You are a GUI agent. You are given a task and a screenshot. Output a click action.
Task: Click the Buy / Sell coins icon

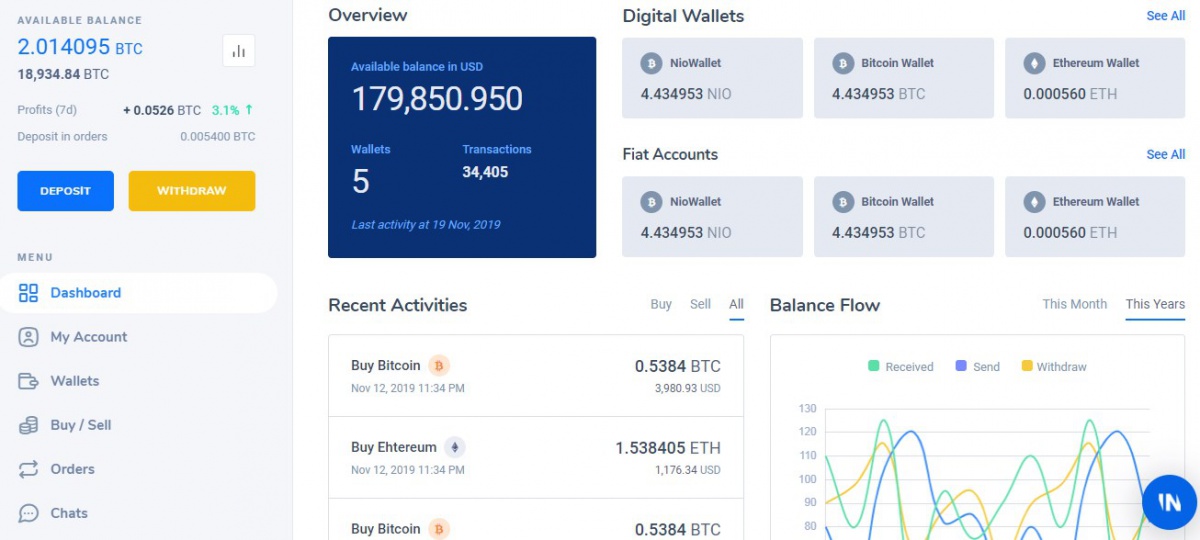tap(29, 425)
